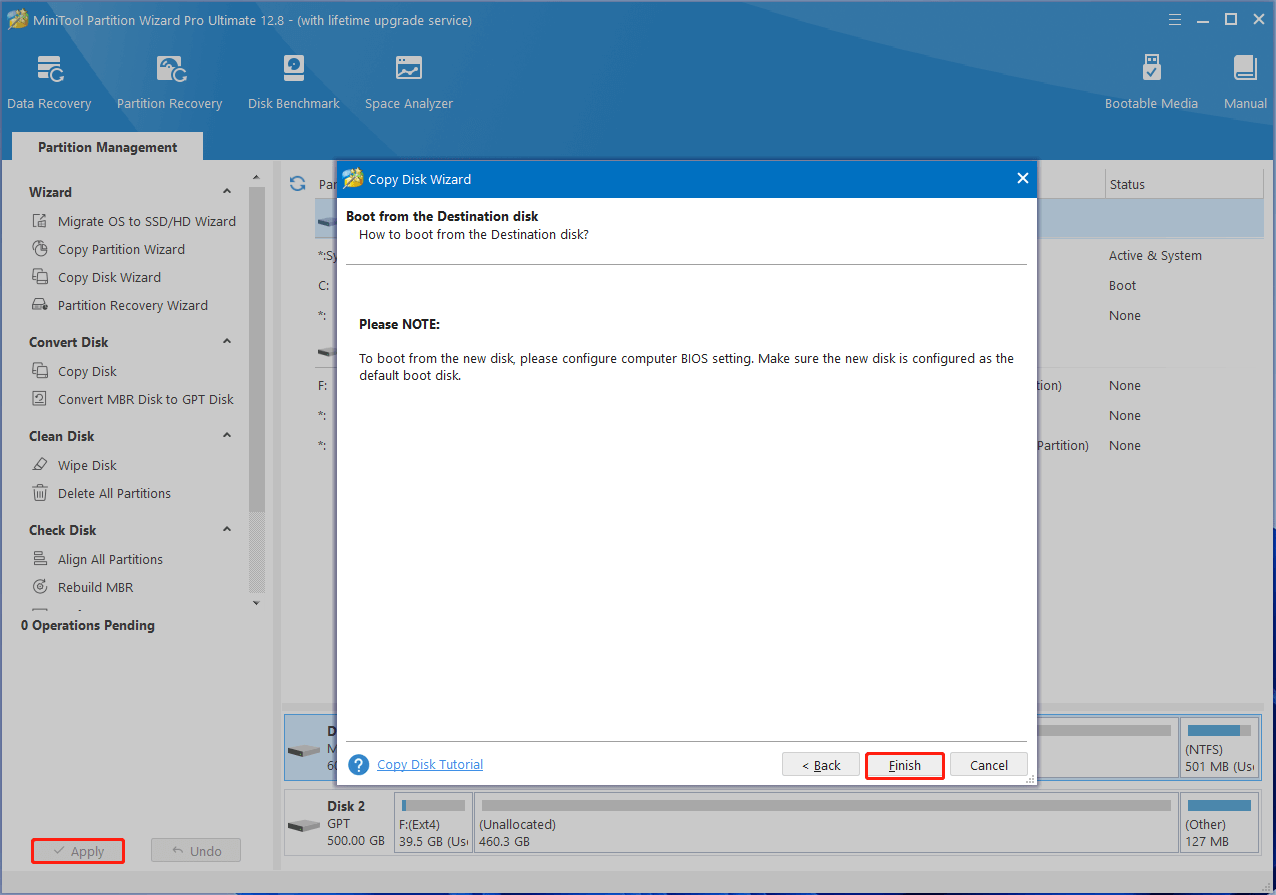The image size is (1276, 895).
Task: Select Migrate OS to SSD/HD Wizard
Action: click(147, 221)
